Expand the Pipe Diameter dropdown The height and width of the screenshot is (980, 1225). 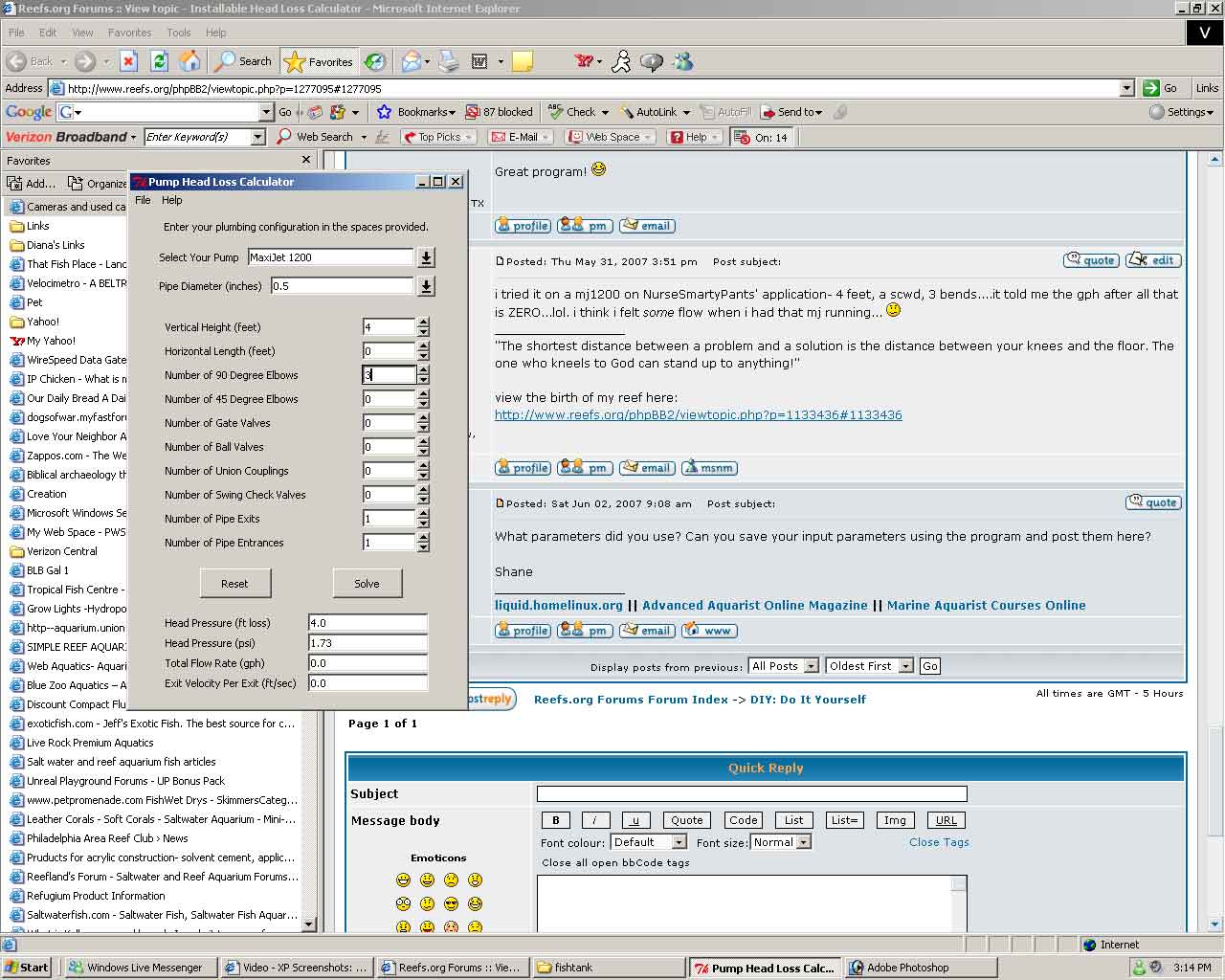(427, 286)
